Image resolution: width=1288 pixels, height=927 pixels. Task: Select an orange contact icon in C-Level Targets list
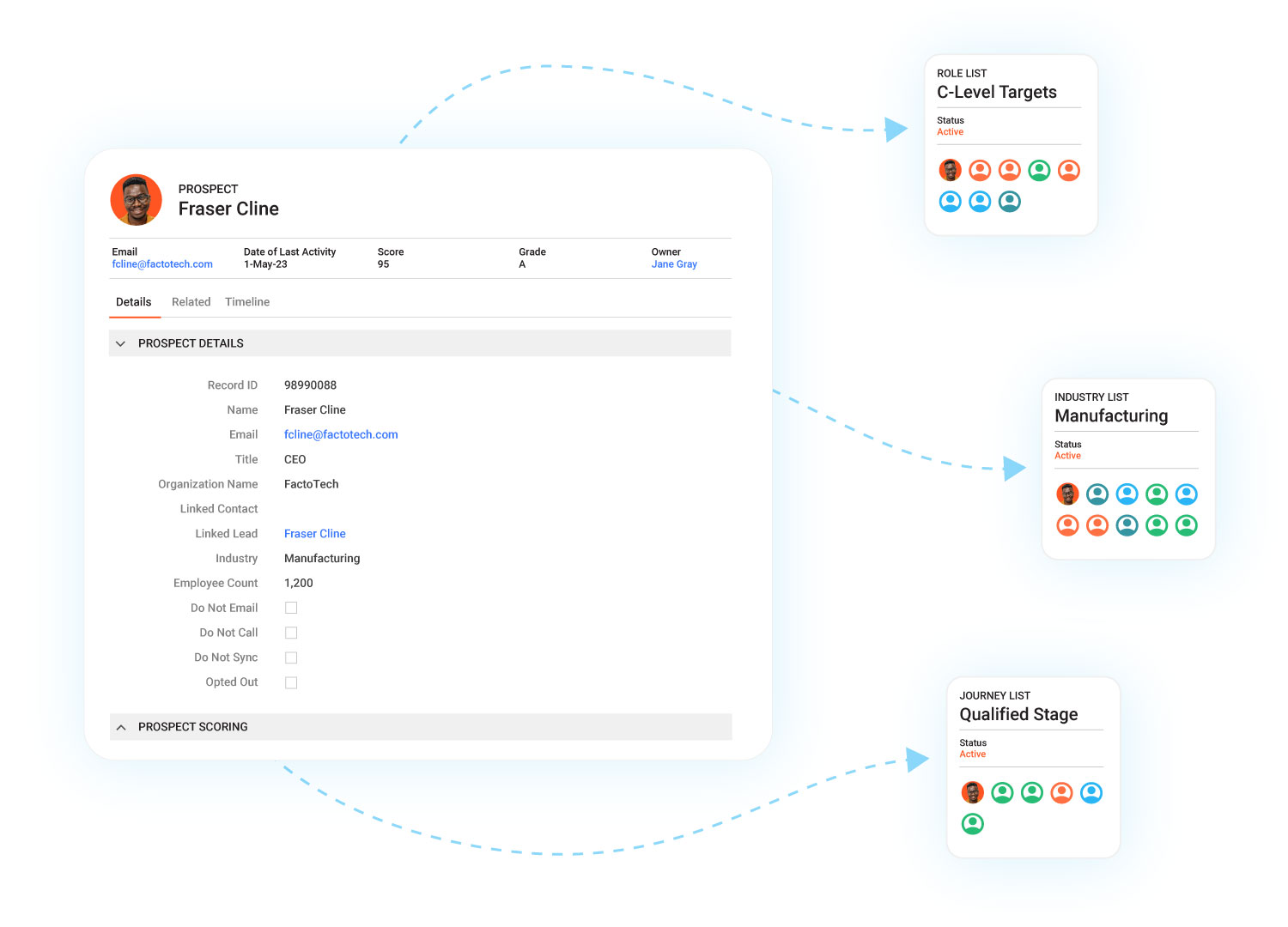click(980, 170)
